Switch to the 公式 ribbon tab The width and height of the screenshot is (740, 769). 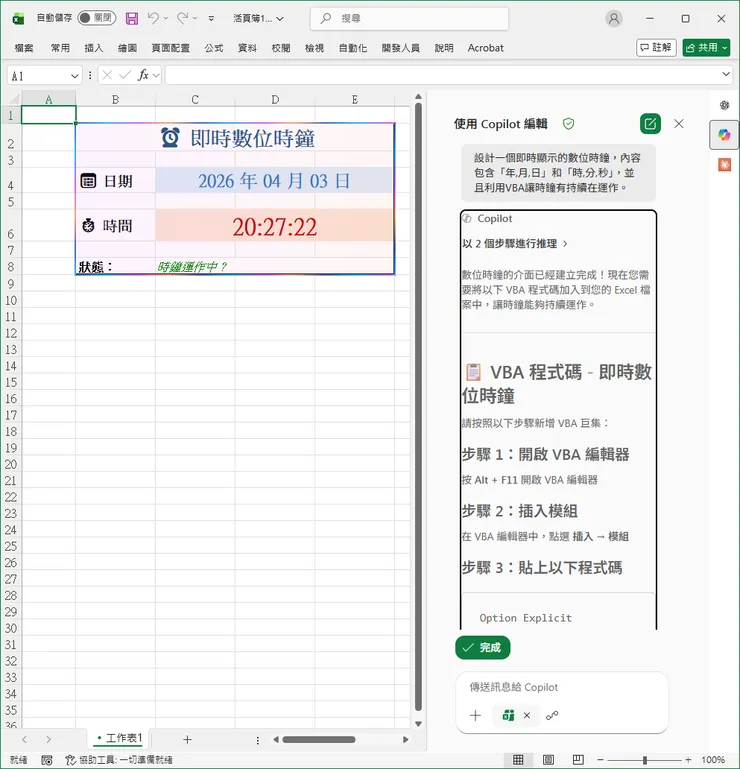(x=214, y=48)
